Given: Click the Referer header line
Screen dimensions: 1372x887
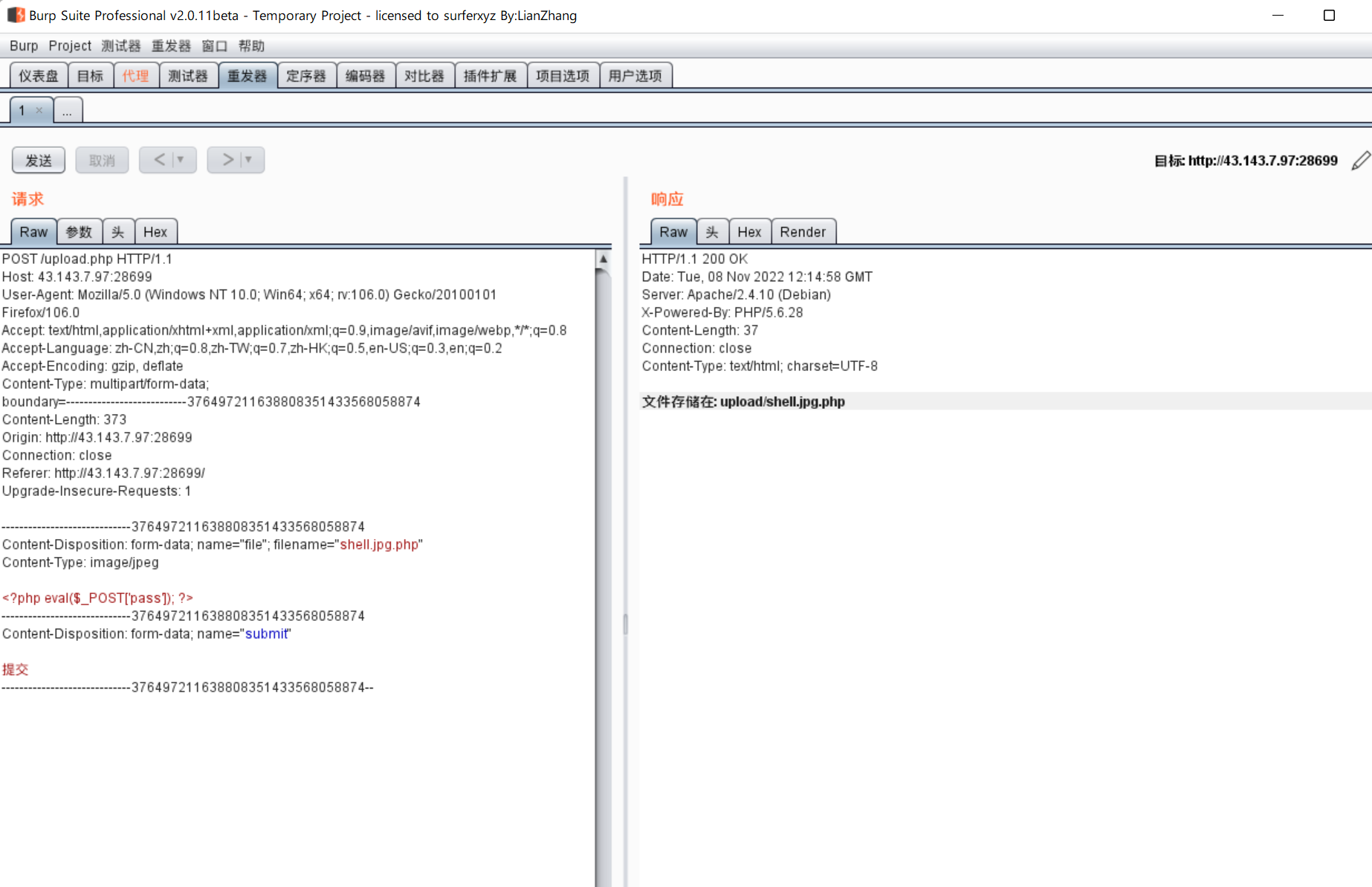Looking at the screenshot, I should (x=103, y=474).
